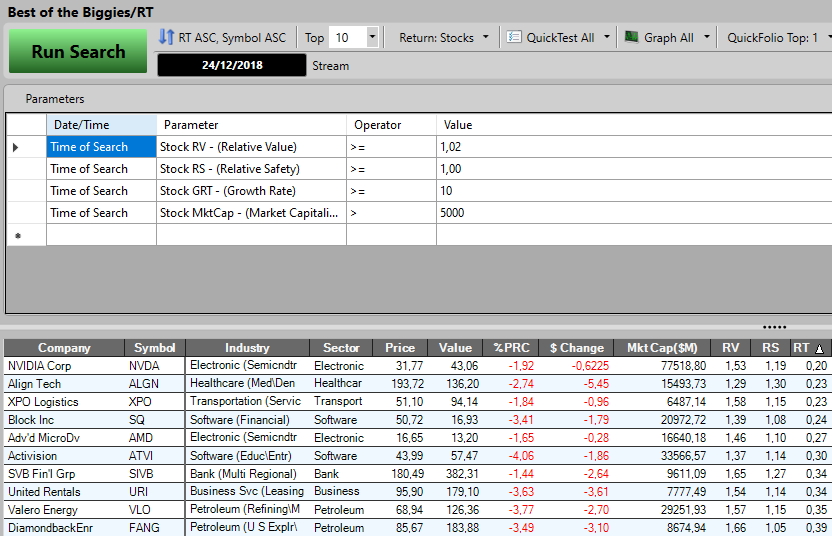Image resolution: width=832 pixels, height=536 pixels.
Task: Click the value 10 in the GRT row
Action: tap(634, 191)
